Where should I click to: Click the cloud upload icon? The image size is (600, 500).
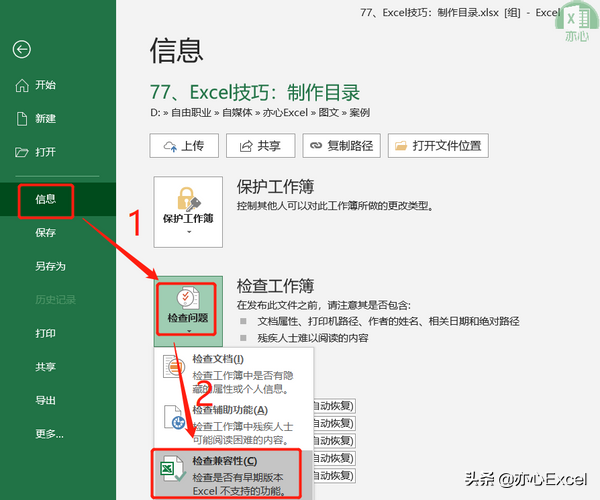[x=170, y=146]
